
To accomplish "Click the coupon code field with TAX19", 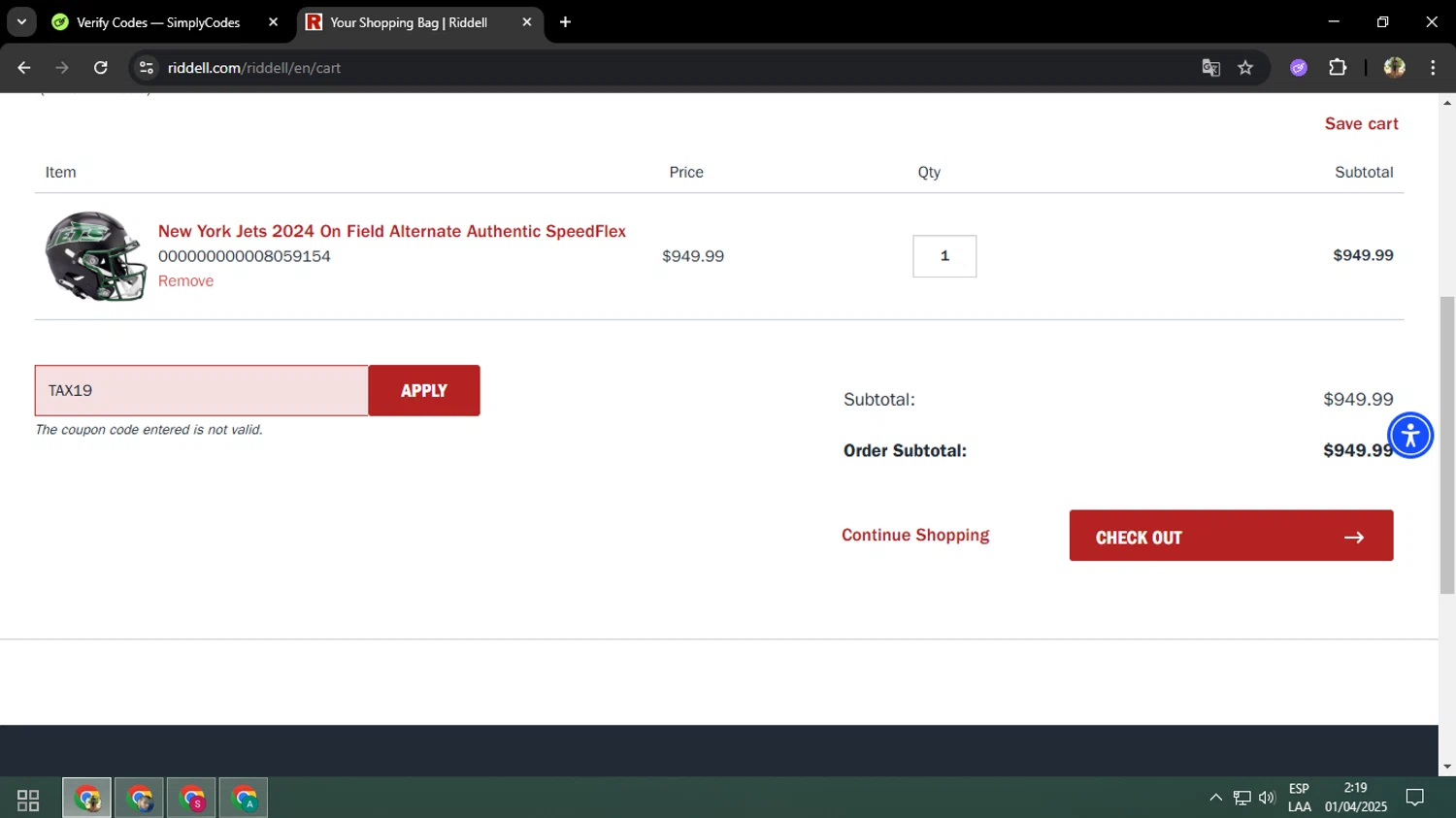I will click(x=201, y=390).
